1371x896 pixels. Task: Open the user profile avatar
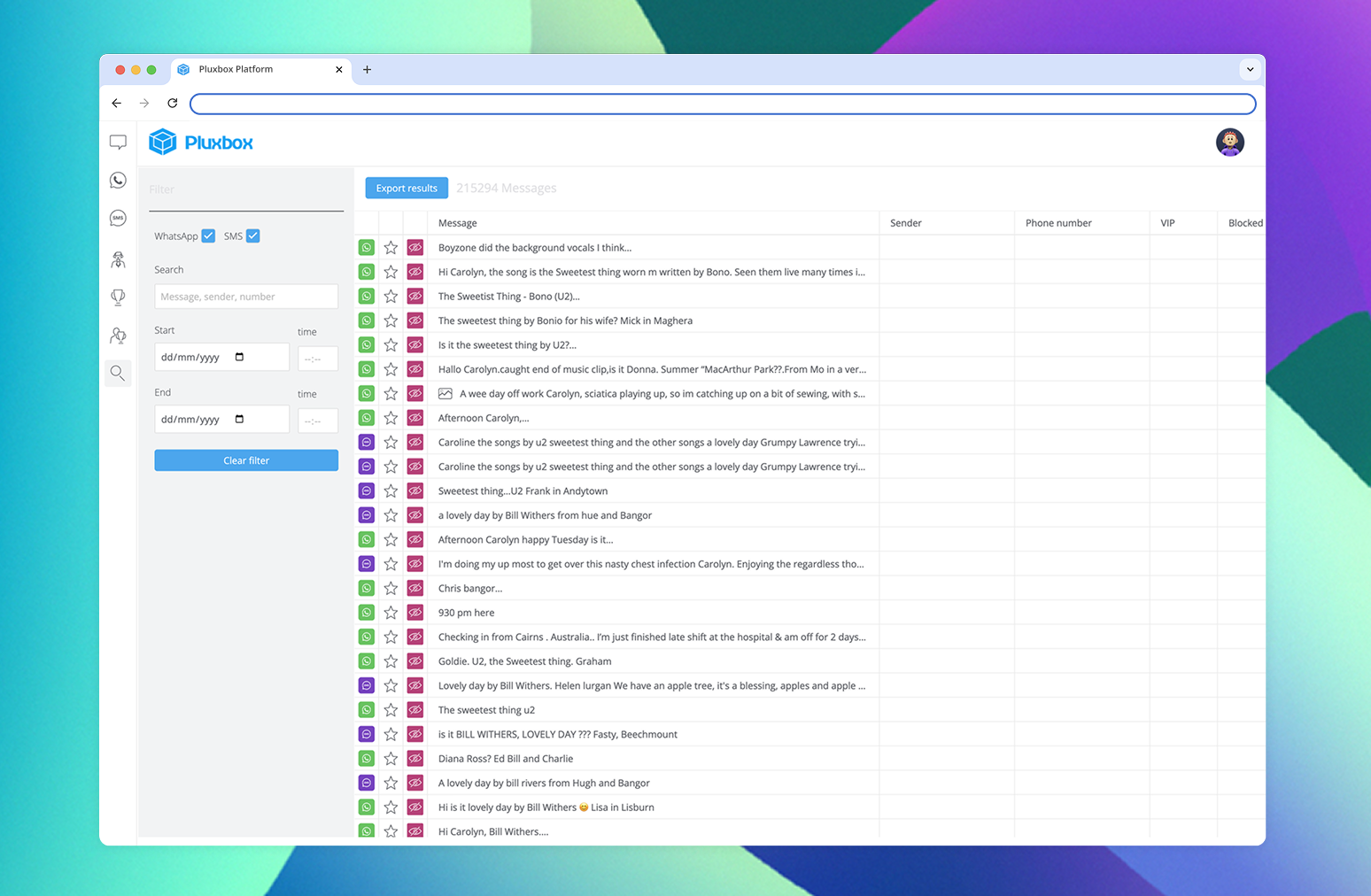1229,142
